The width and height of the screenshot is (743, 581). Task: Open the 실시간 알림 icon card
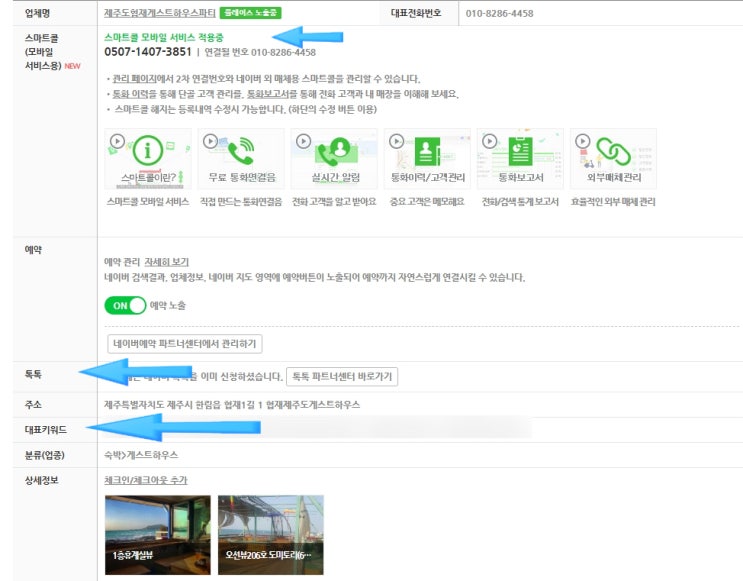pyautogui.click(x=334, y=159)
